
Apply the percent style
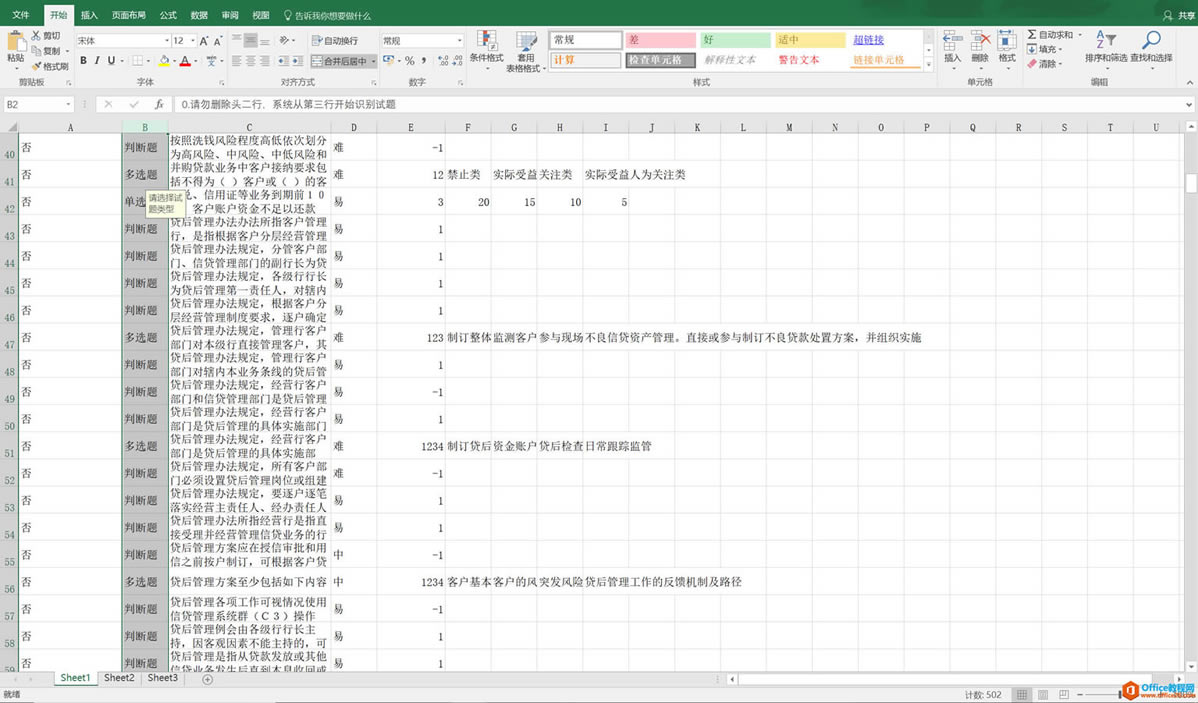[410, 60]
